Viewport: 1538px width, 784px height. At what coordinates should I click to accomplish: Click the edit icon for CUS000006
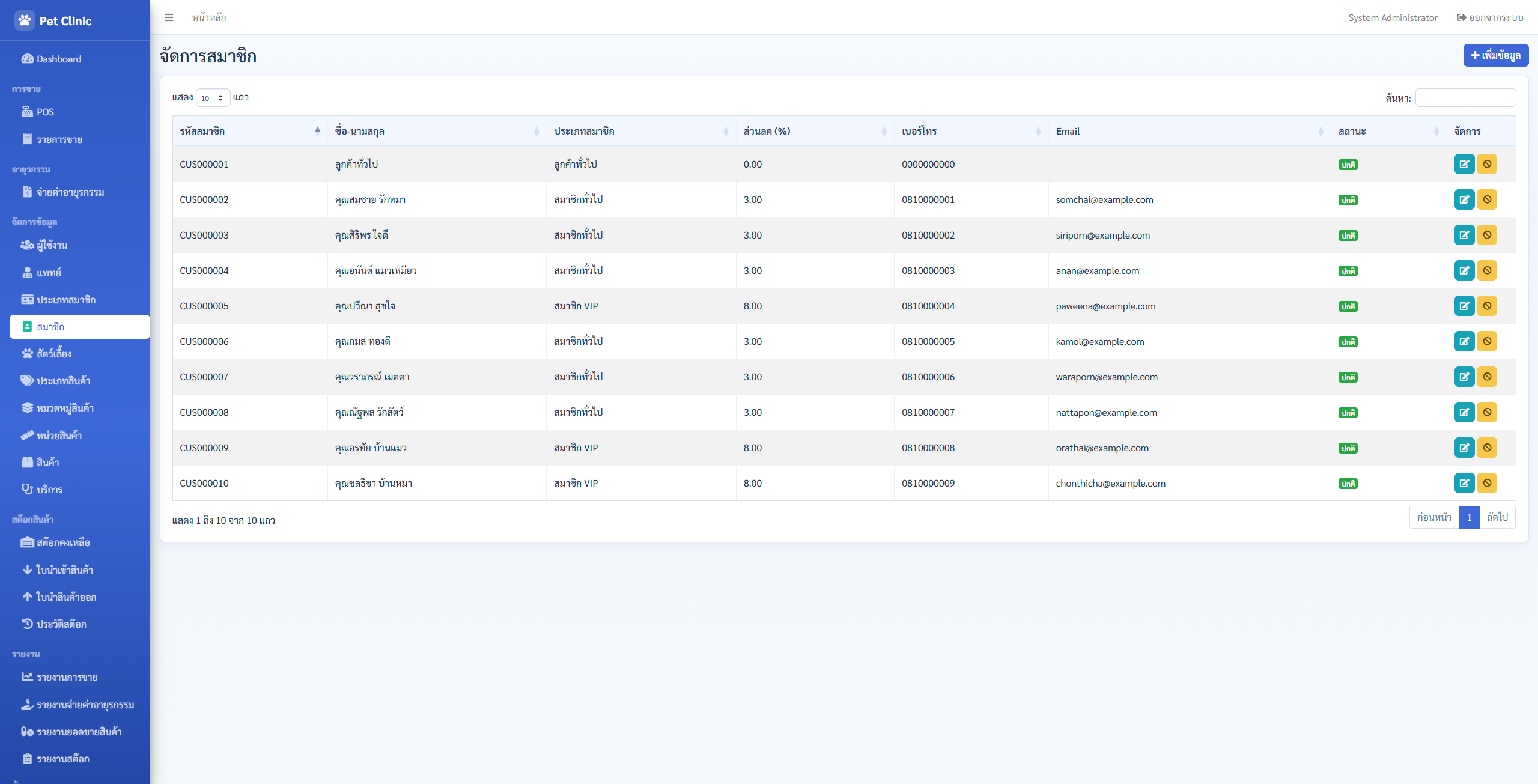click(x=1464, y=341)
